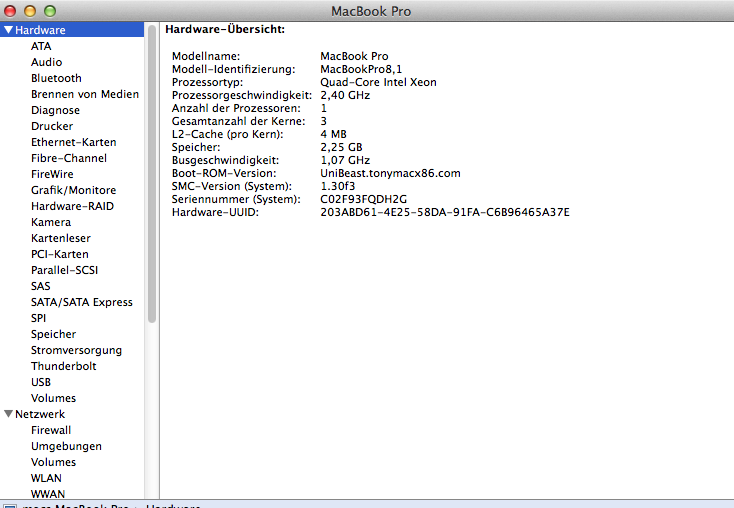
Task: Click the 2,25 GB Speicher value
Action: click(x=341, y=147)
